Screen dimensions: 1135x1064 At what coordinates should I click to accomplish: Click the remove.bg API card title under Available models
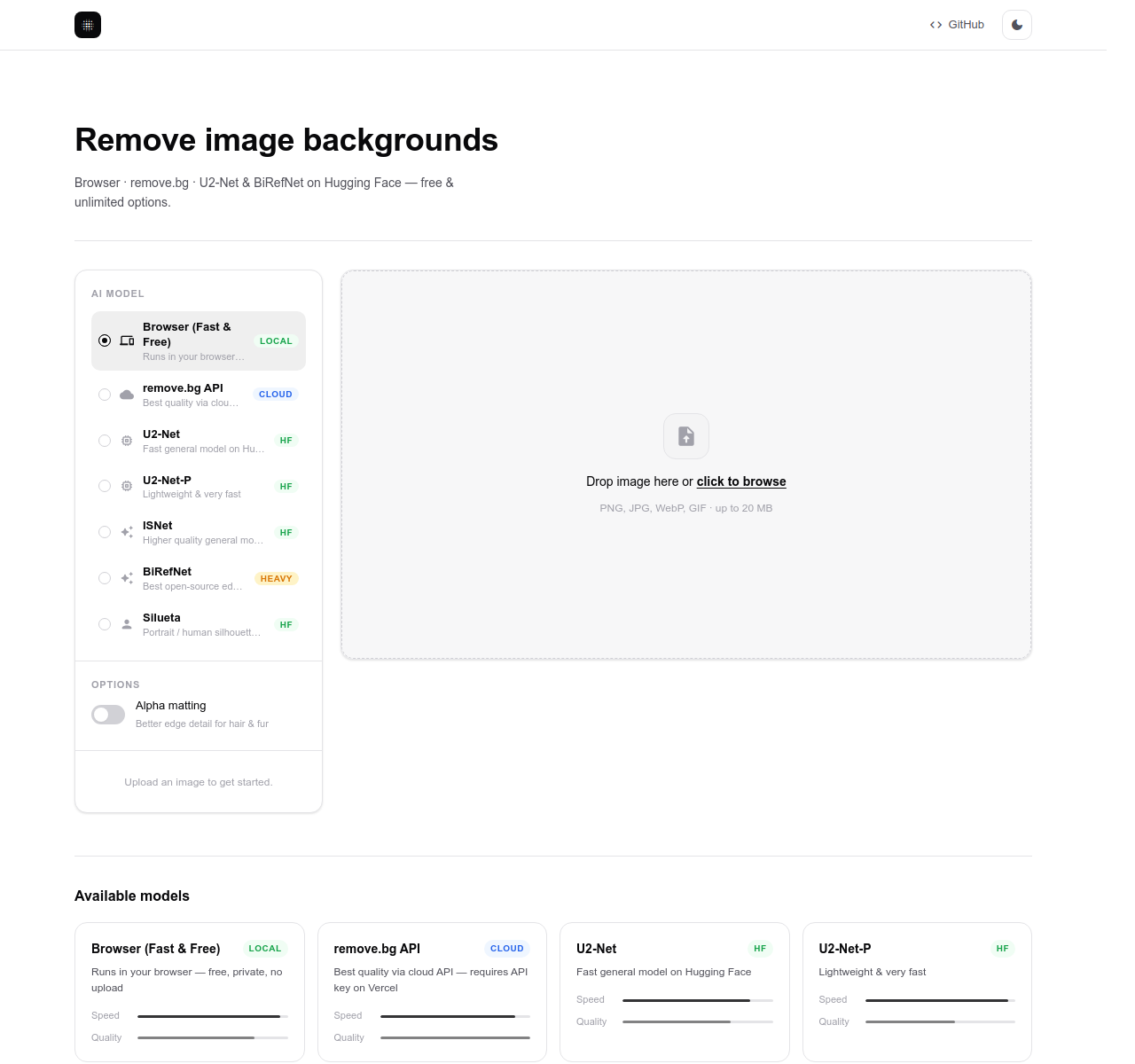[377, 949]
